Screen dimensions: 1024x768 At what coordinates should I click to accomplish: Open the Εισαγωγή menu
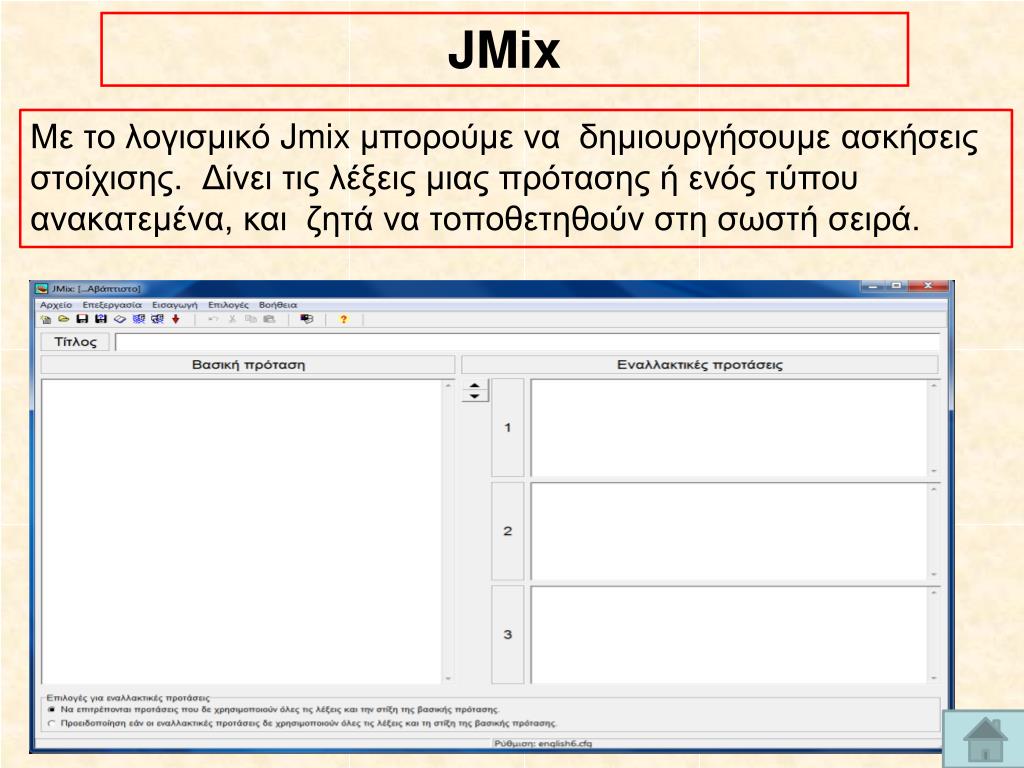pos(174,305)
